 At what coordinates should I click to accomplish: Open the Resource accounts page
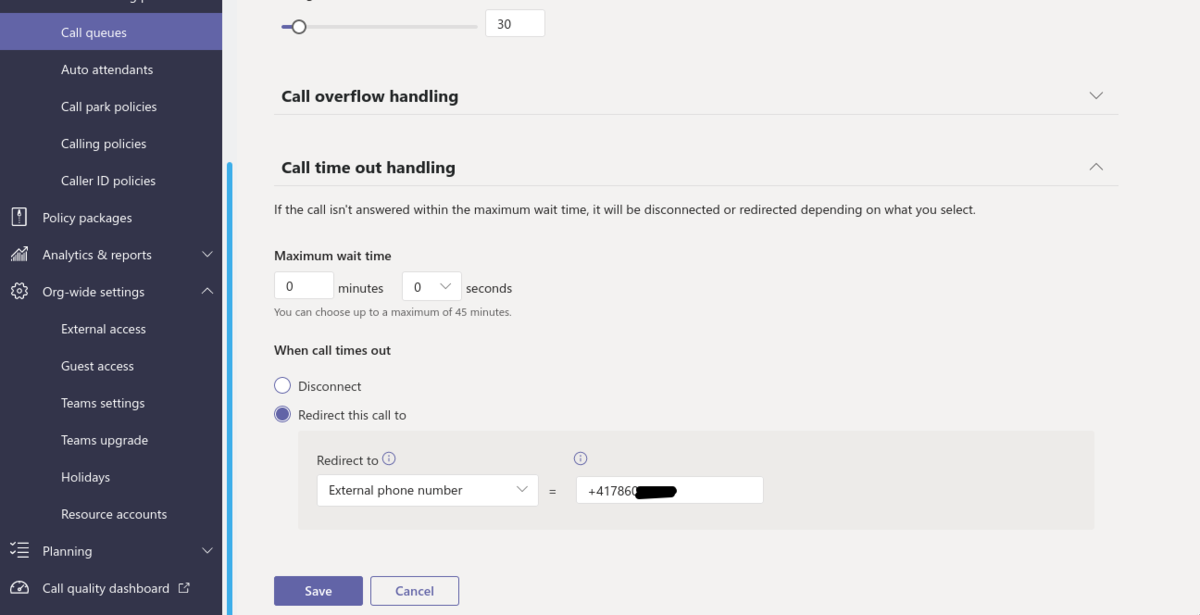tap(114, 513)
